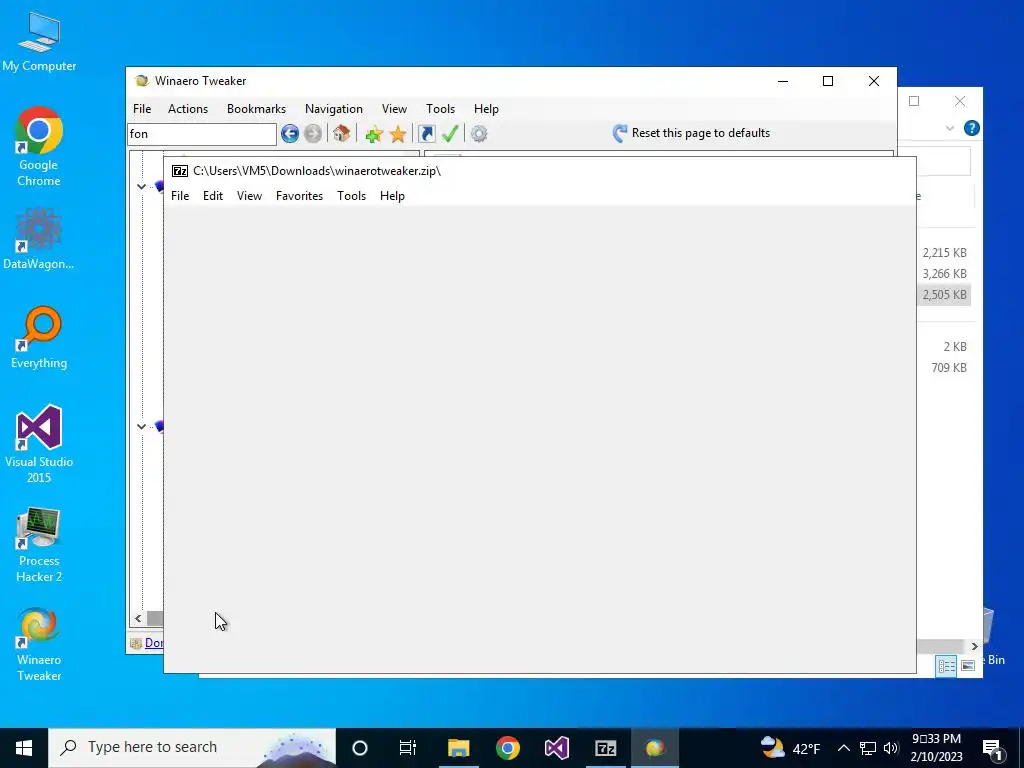Open the 7-Zip Edit menu
The height and width of the screenshot is (768, 1024).
coord(213,196)
